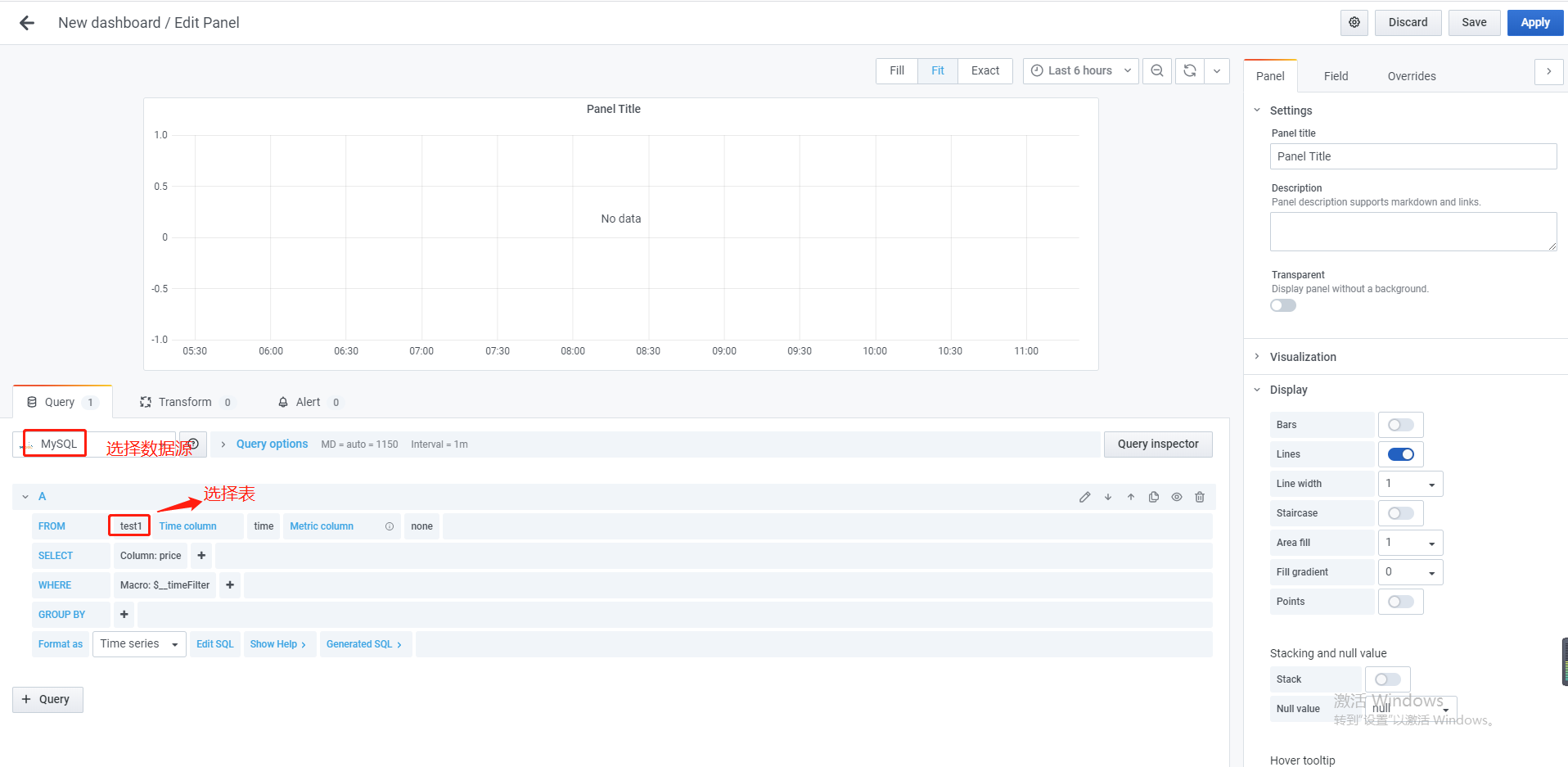The height and width of the screenshot is (767, 1568).
Task: Add a GROUP BY with the plus
Action: coord(124,615)
